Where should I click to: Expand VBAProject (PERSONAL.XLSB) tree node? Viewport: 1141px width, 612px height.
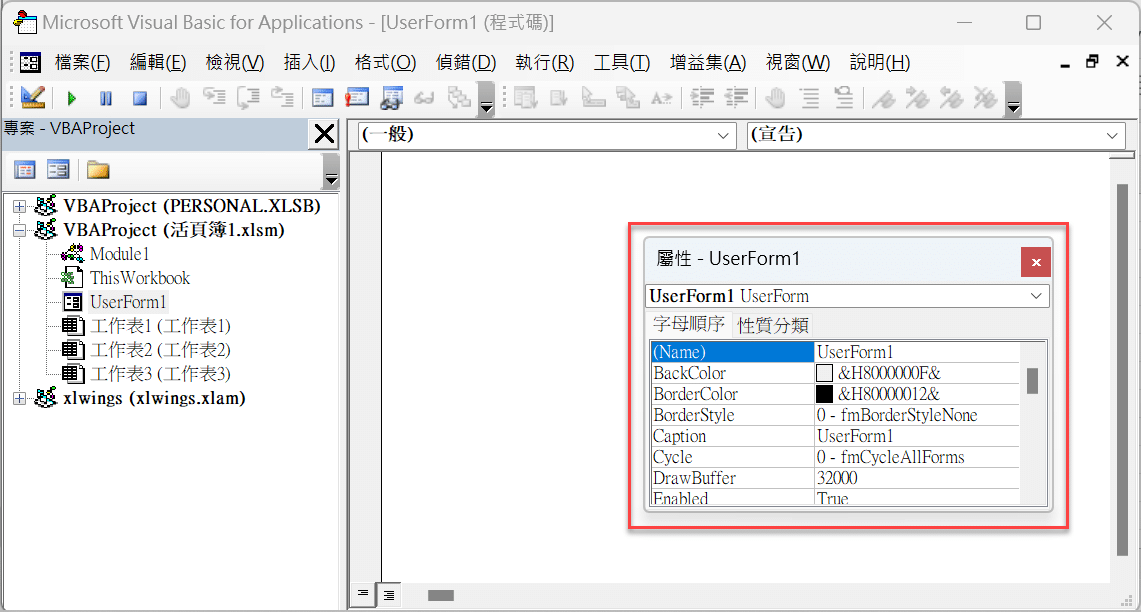point(20,207)
